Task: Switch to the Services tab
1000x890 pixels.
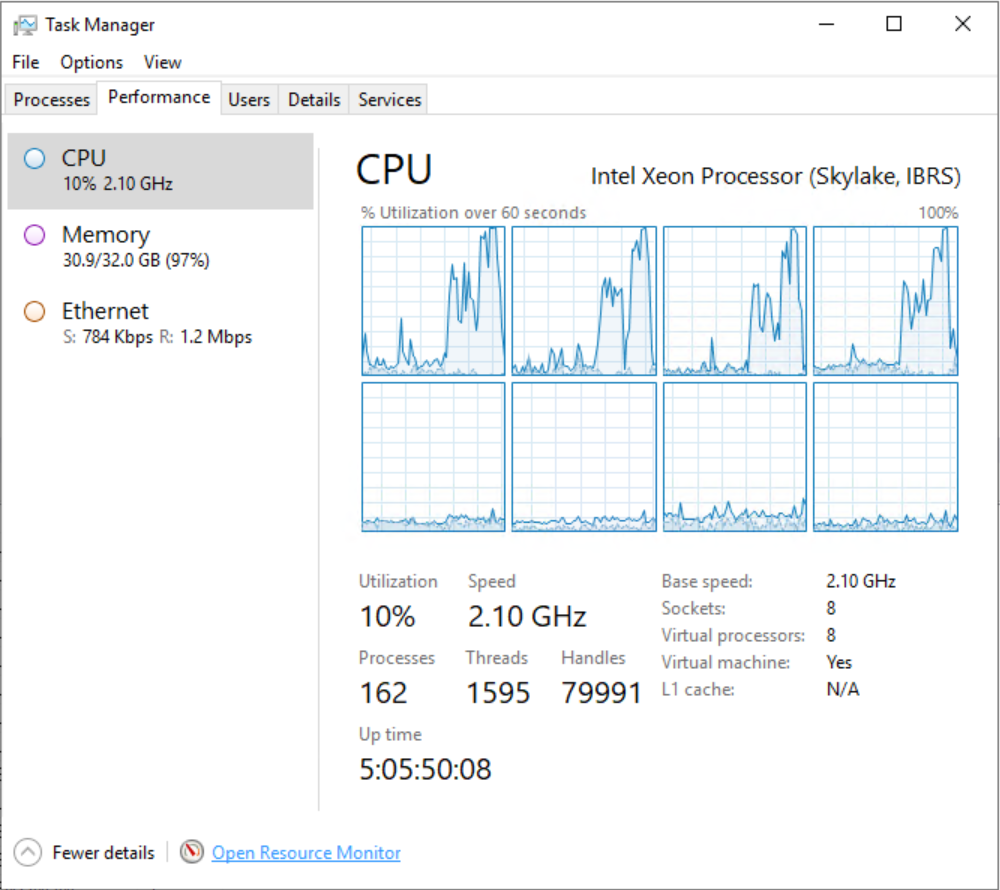Action: click(x=389, y=99)
